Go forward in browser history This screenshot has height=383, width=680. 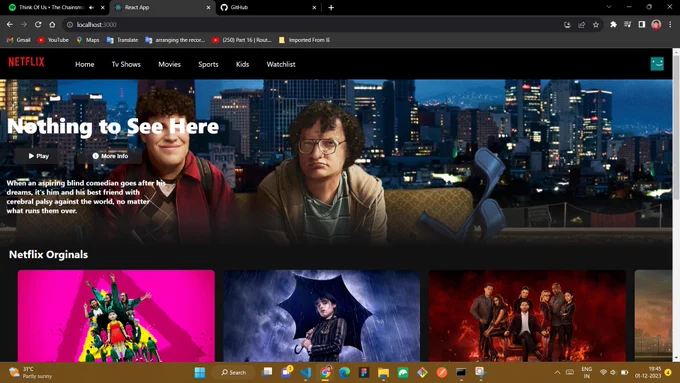click(x=24, y=25)
